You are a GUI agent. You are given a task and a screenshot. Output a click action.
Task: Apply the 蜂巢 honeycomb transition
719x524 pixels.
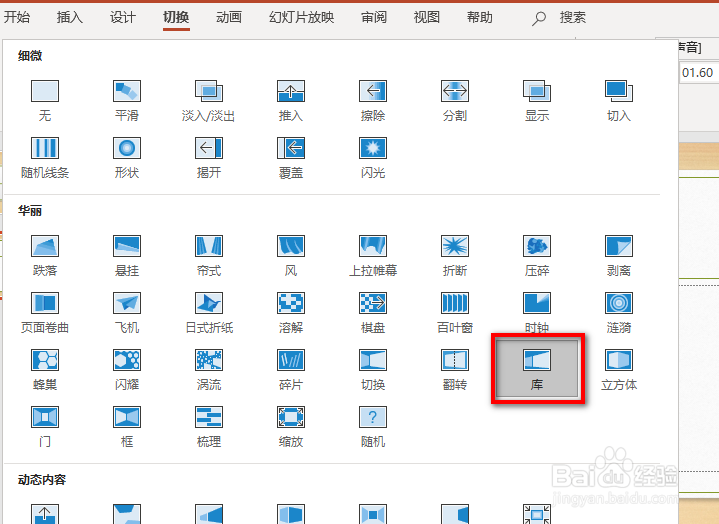click(44, 370)
